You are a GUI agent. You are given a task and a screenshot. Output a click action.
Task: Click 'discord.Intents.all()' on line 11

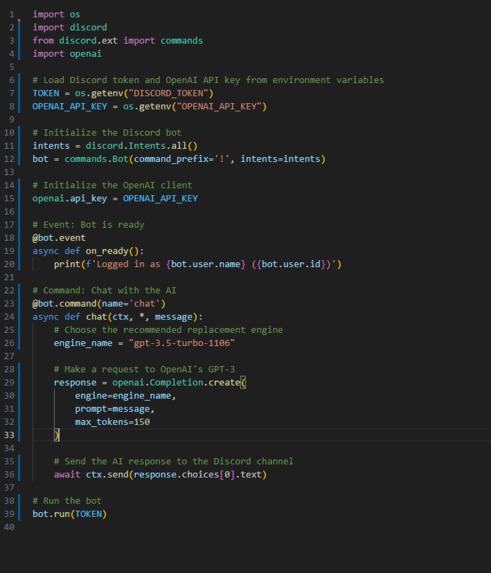coord(141,146)
